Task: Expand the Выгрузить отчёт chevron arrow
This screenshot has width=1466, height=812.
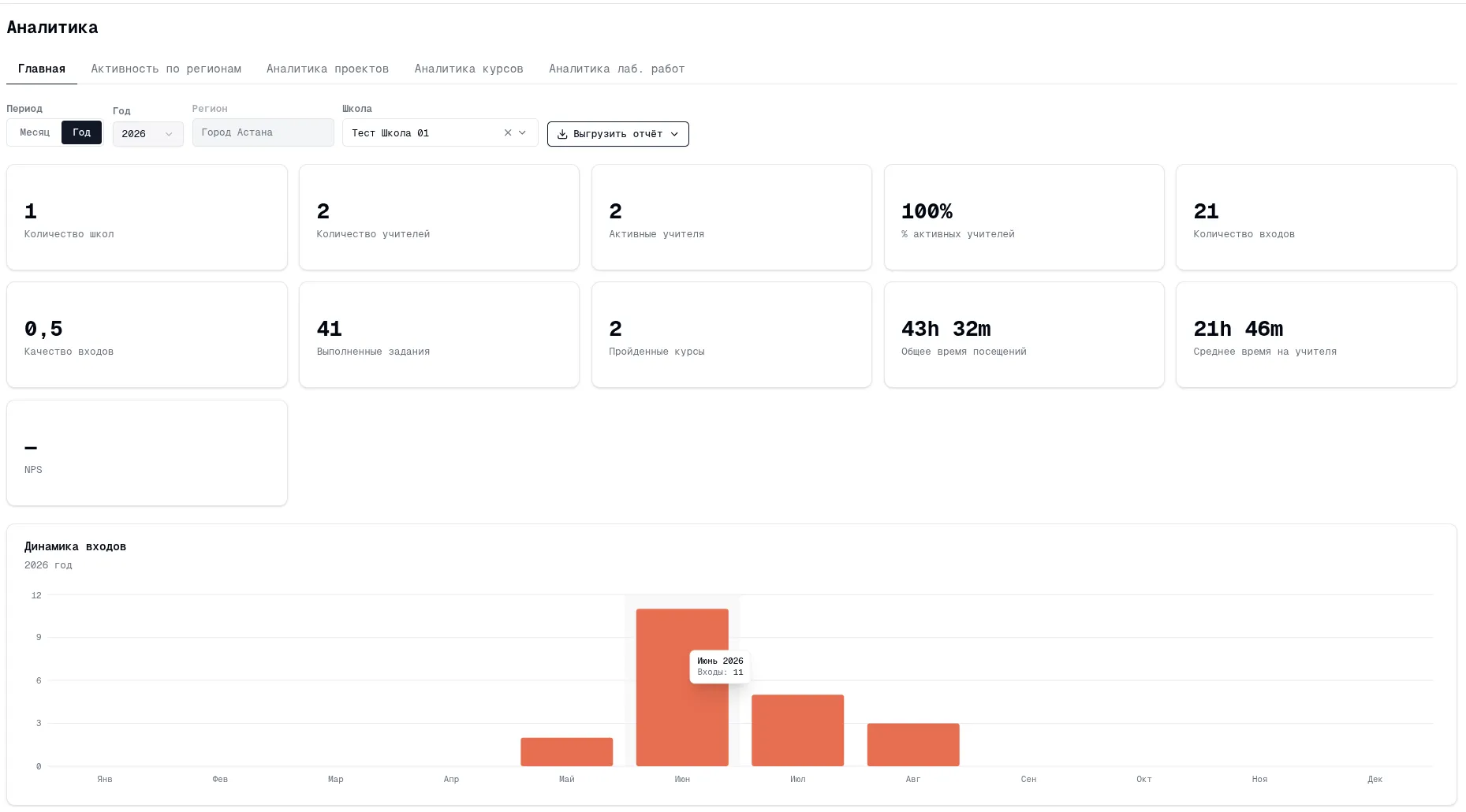Action: (674, 134)
